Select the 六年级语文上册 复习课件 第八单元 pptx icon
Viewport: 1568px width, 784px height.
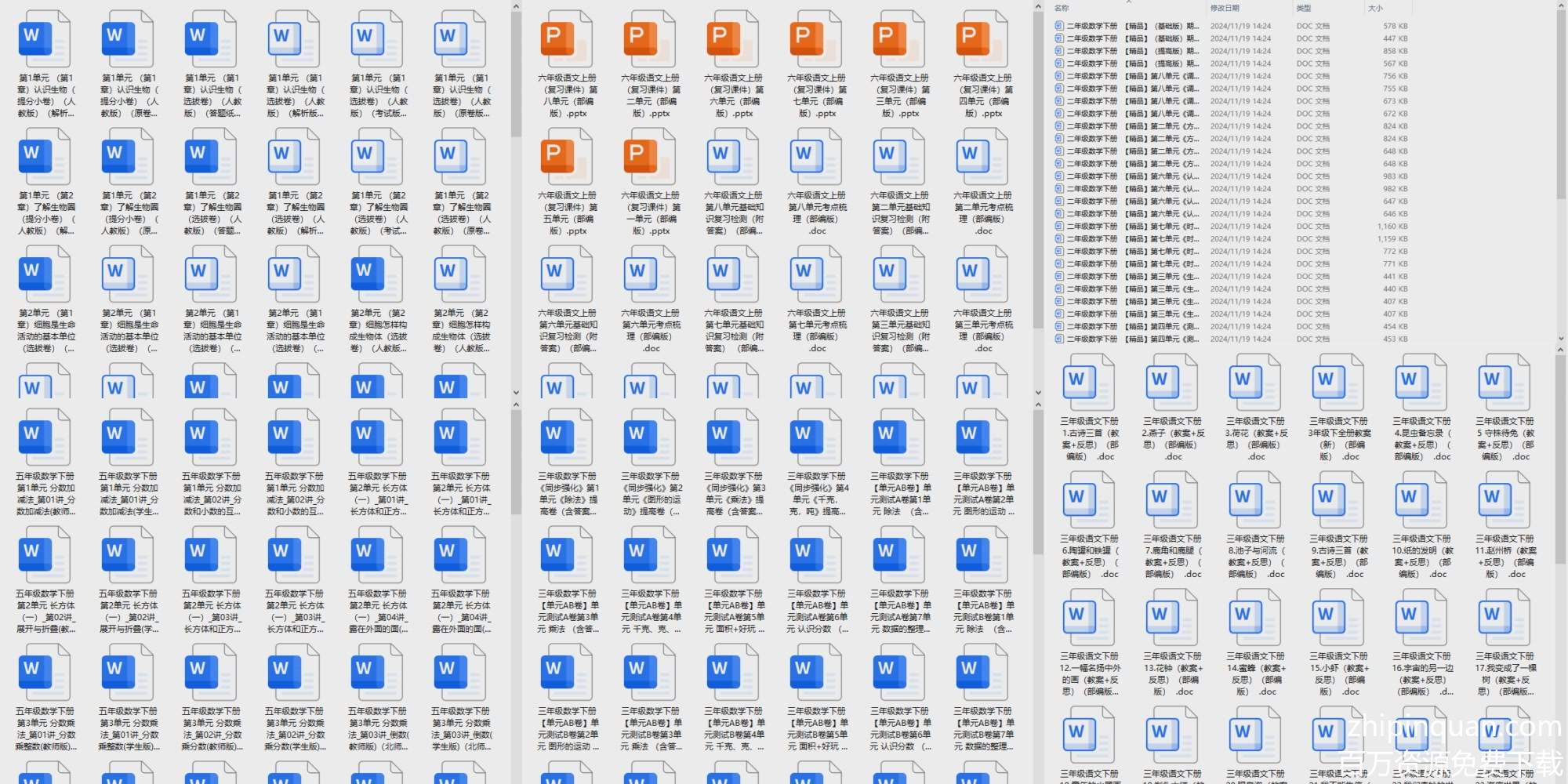pyautogui.click(x=567, y=38)
